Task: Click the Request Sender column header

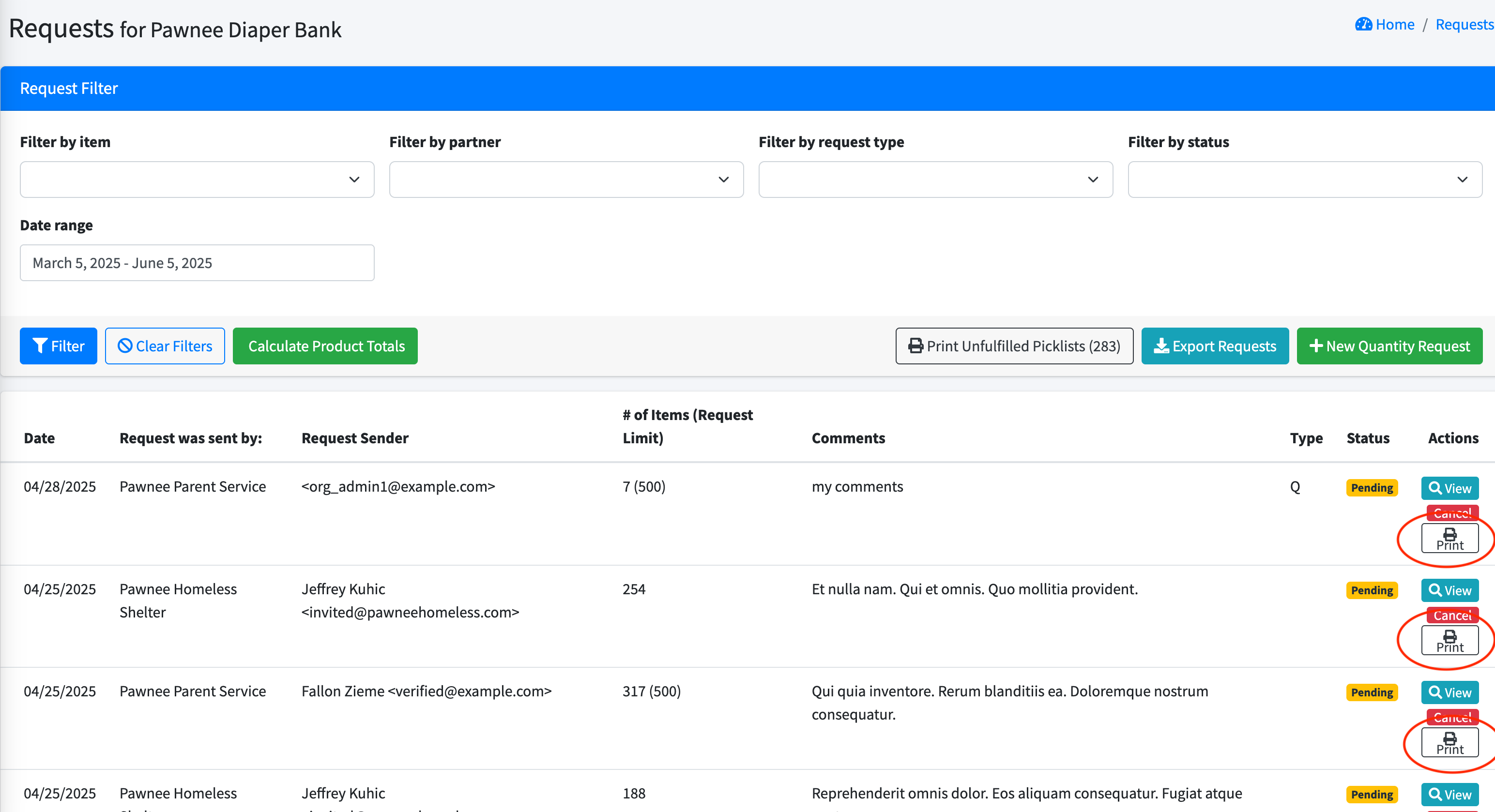Action: coord(354,438)
